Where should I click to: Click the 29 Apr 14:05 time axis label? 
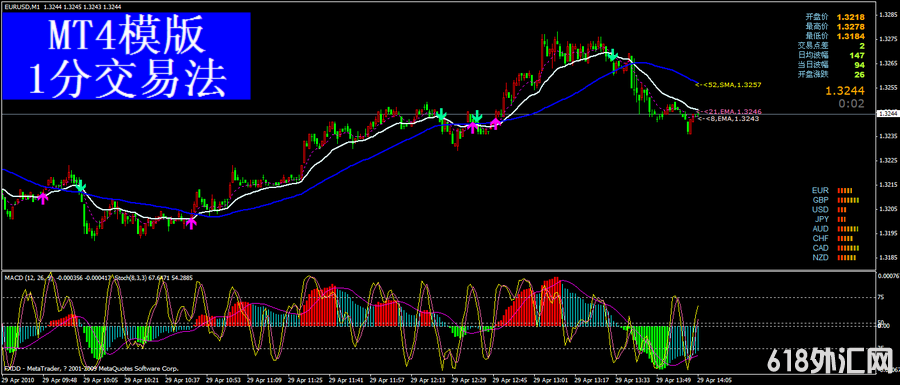(715, 380)
